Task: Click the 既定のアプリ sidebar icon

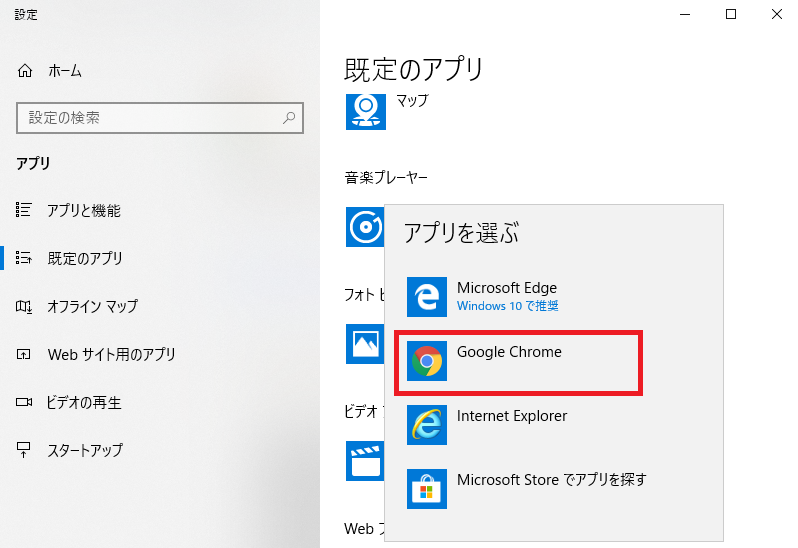Action: (23, 257)
